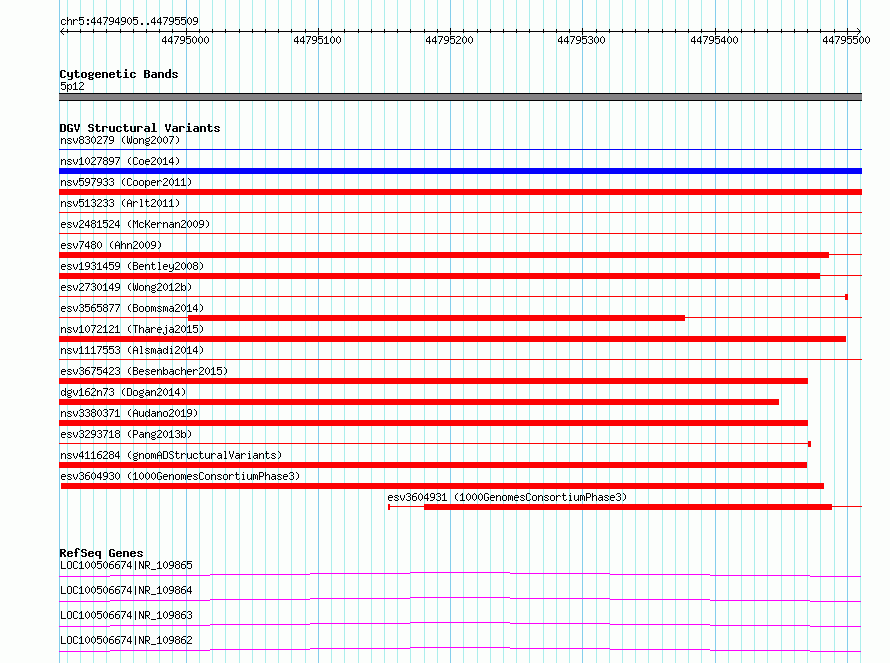
Task: Open variant esv7480 (Ahn2009) label
Action: (x=111, y=245)
